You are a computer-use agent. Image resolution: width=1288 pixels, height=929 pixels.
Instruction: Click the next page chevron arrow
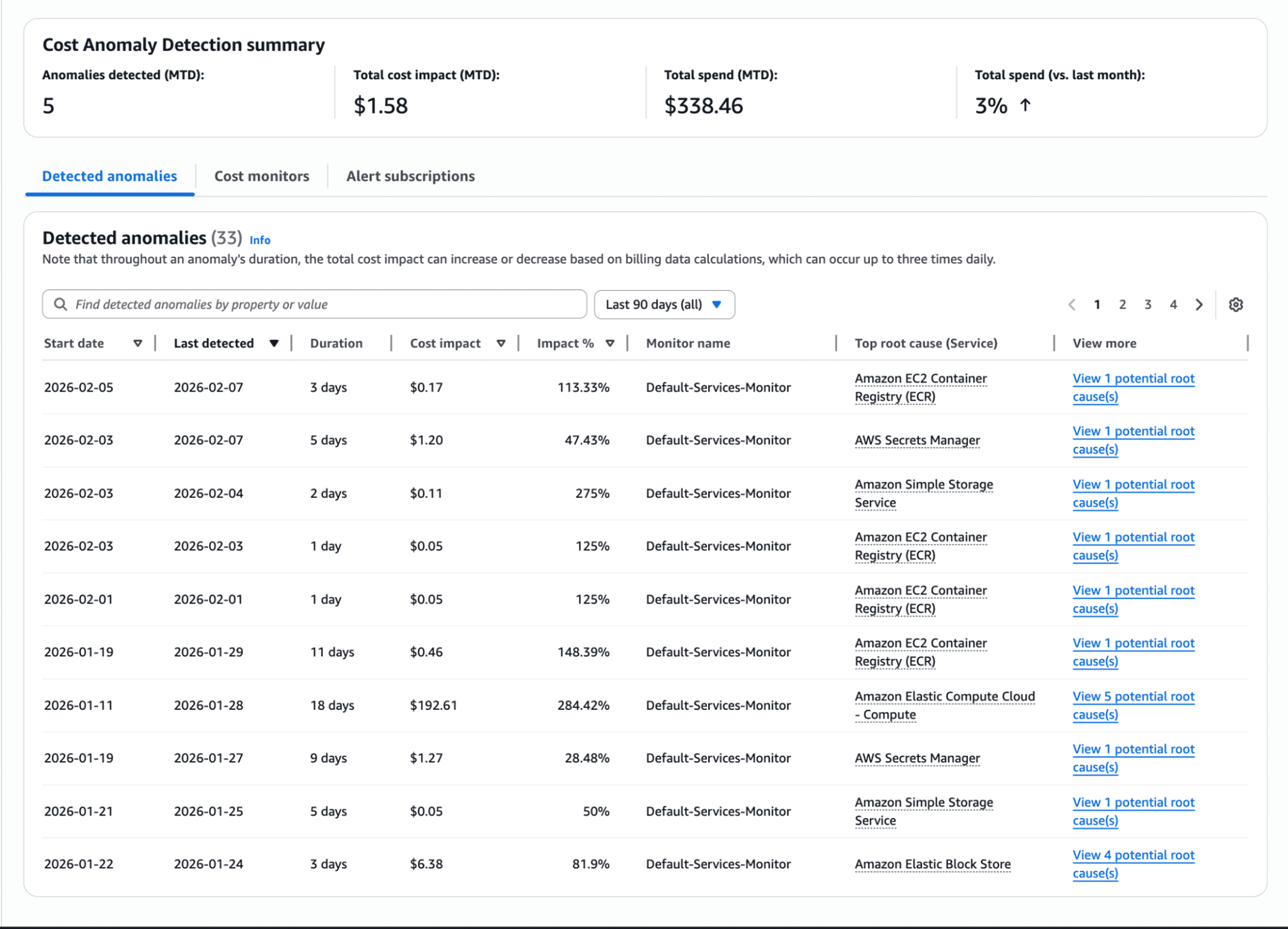(1199, 305)
